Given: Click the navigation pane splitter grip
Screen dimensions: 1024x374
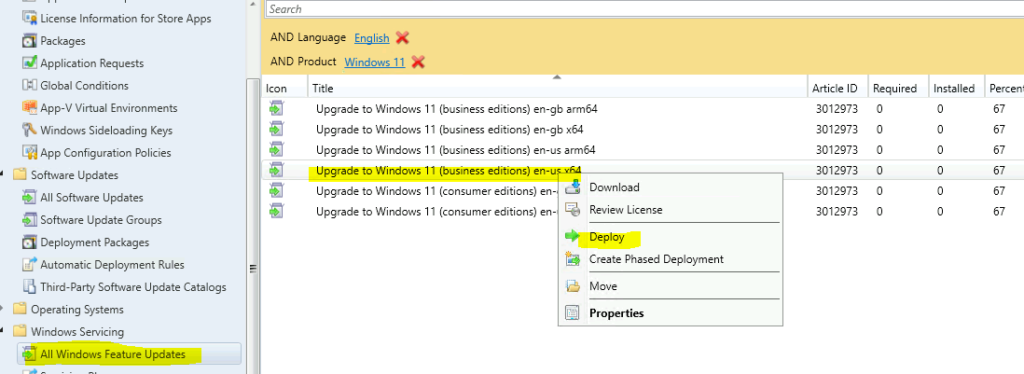Looking at the screenshot, I should click(253, 268).
